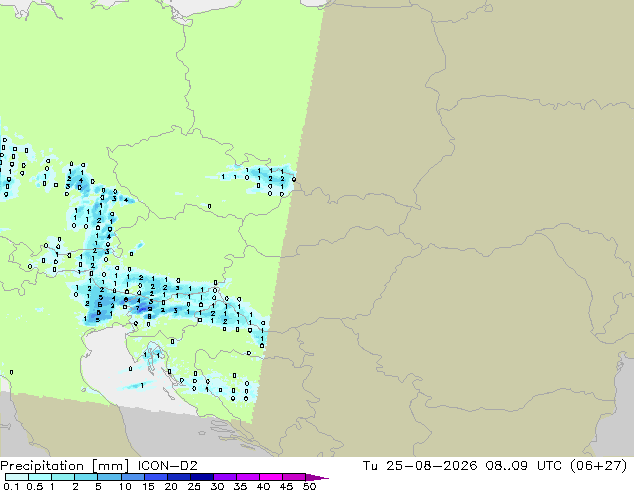Click the legend swatch between 5 and 10
The width and height of the screenshot is (634, 490).
(x=109, y=477)
